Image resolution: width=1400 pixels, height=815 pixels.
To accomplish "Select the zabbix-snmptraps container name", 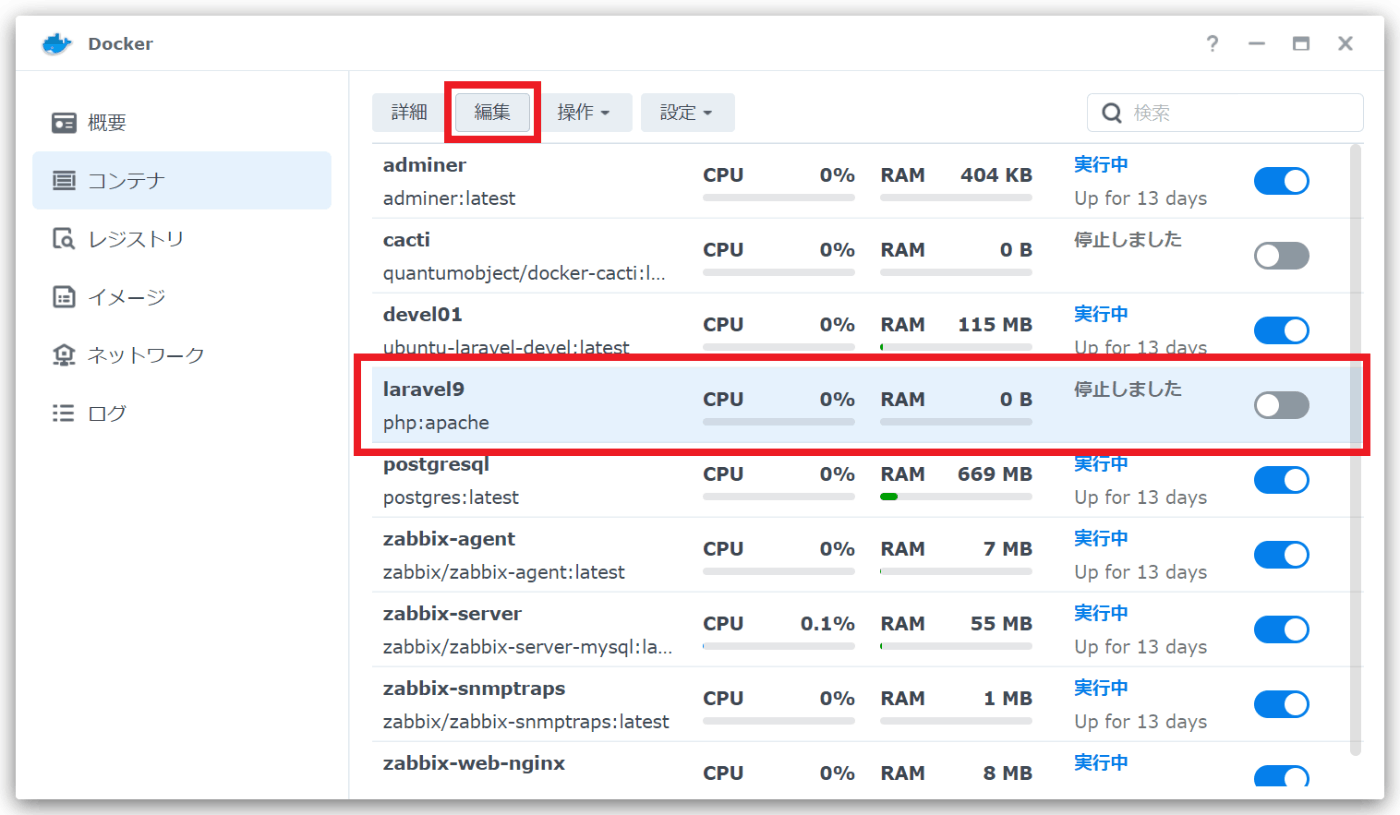I will click(x=474, y=688).
